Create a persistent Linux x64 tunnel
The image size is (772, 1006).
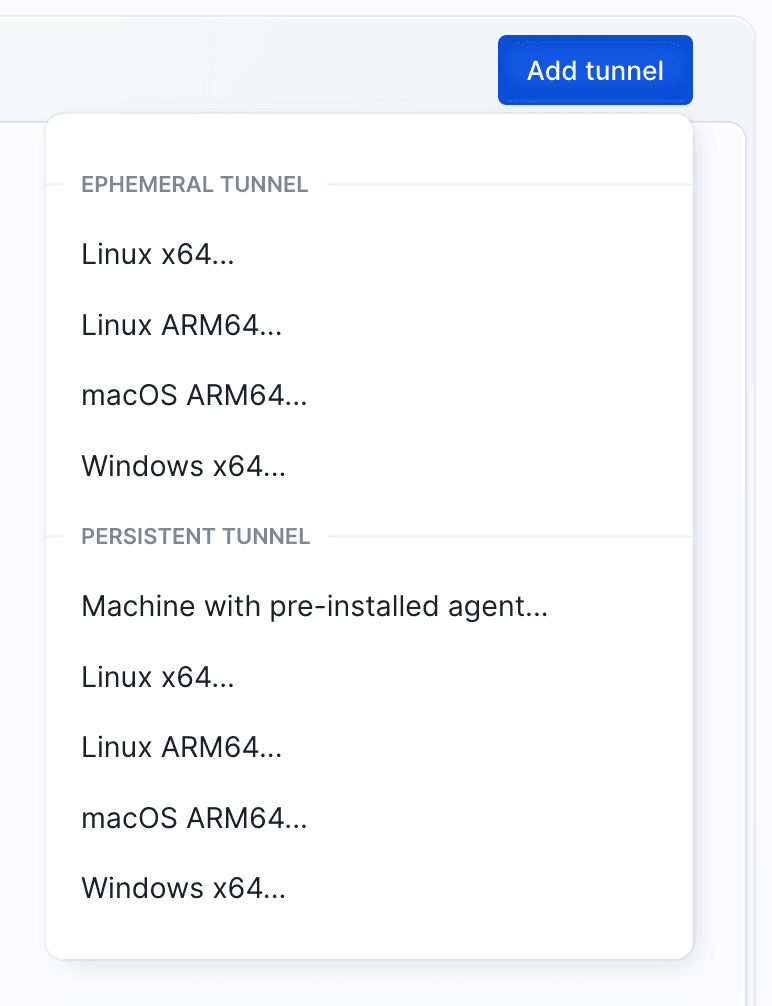[x=158, y=677]
